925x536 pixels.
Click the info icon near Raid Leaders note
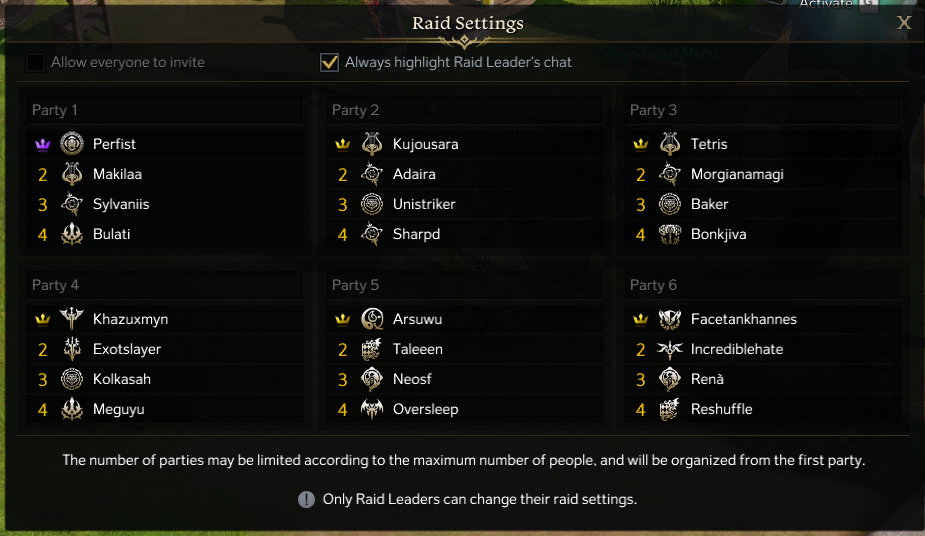point(306,499)
